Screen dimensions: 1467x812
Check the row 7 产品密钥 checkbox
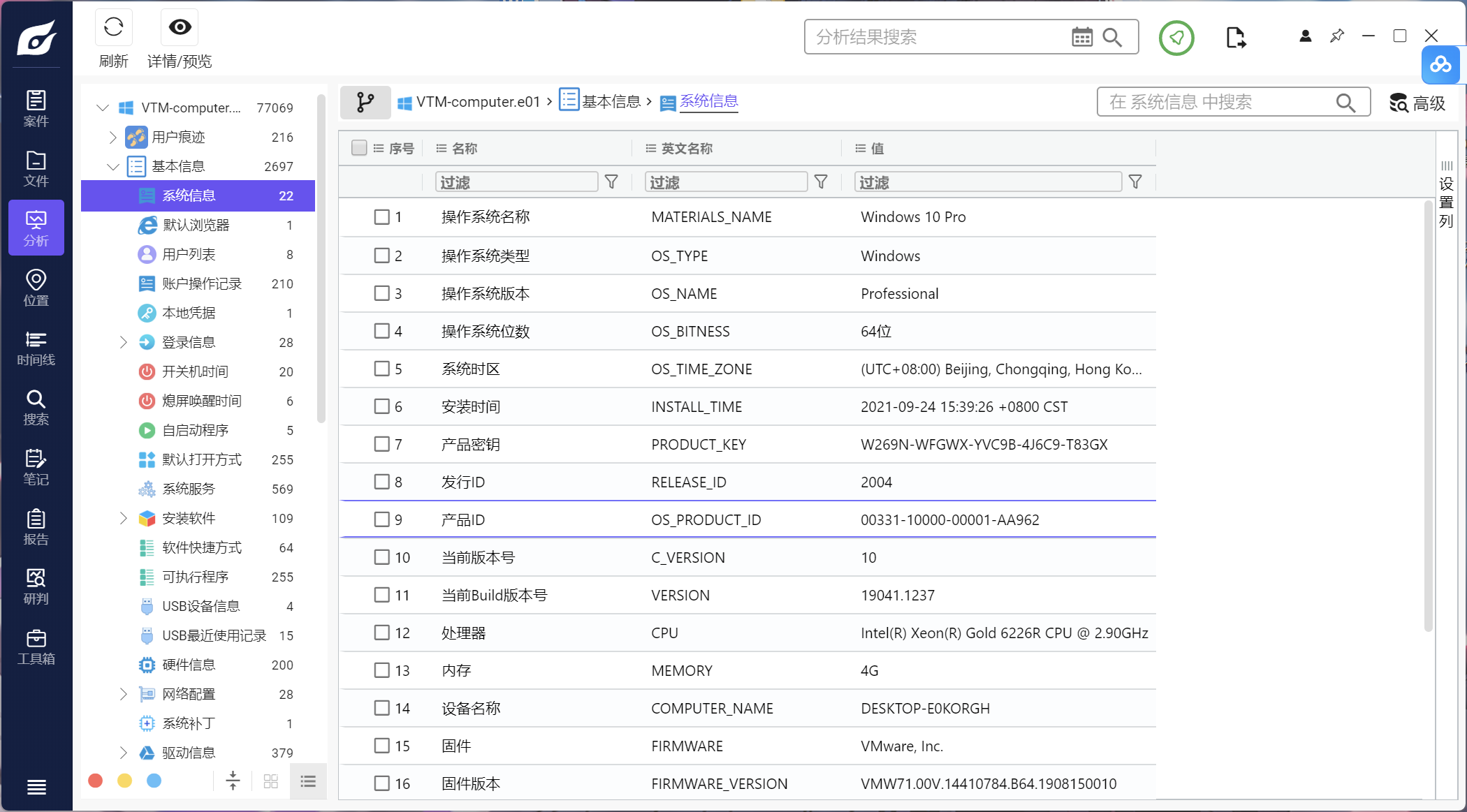click(381, 444)
